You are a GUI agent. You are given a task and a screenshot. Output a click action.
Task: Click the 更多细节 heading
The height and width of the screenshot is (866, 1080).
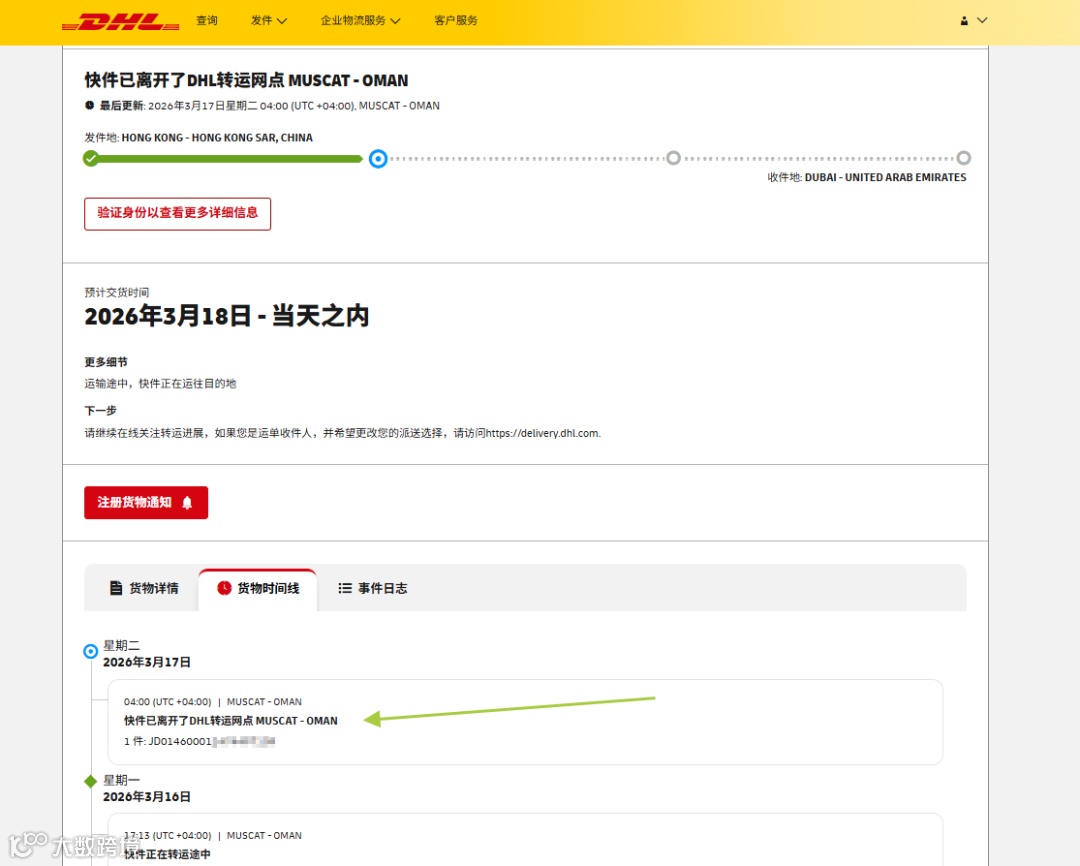(106, 362)
